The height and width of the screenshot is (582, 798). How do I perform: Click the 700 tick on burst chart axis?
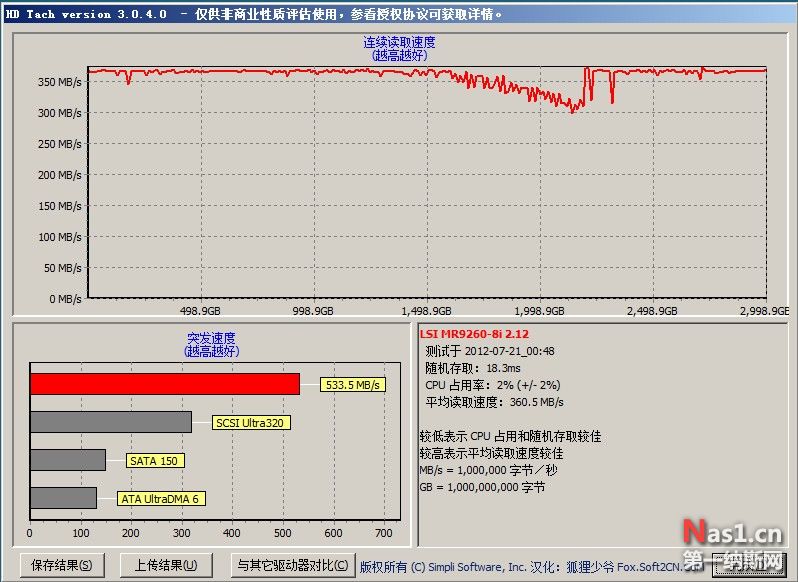(384, 533)
